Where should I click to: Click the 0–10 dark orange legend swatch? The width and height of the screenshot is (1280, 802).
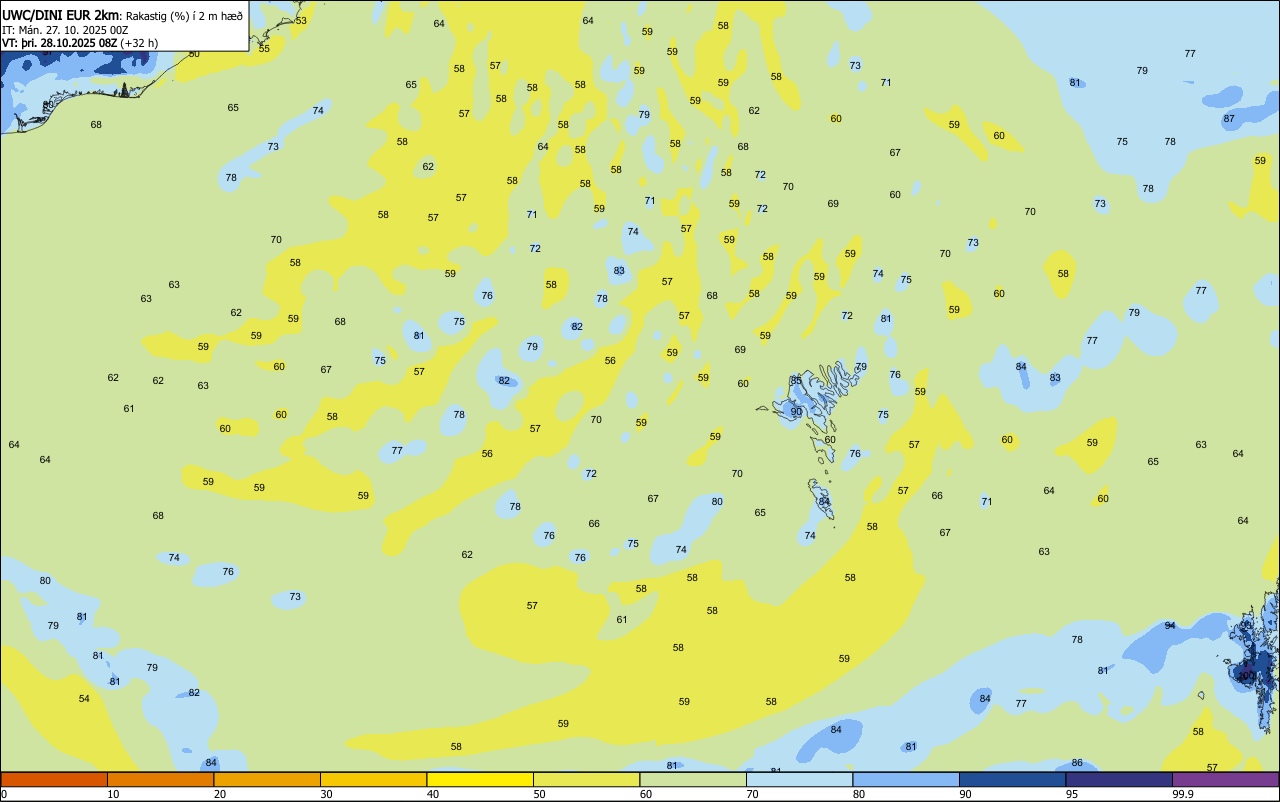(x=54, y=779)
